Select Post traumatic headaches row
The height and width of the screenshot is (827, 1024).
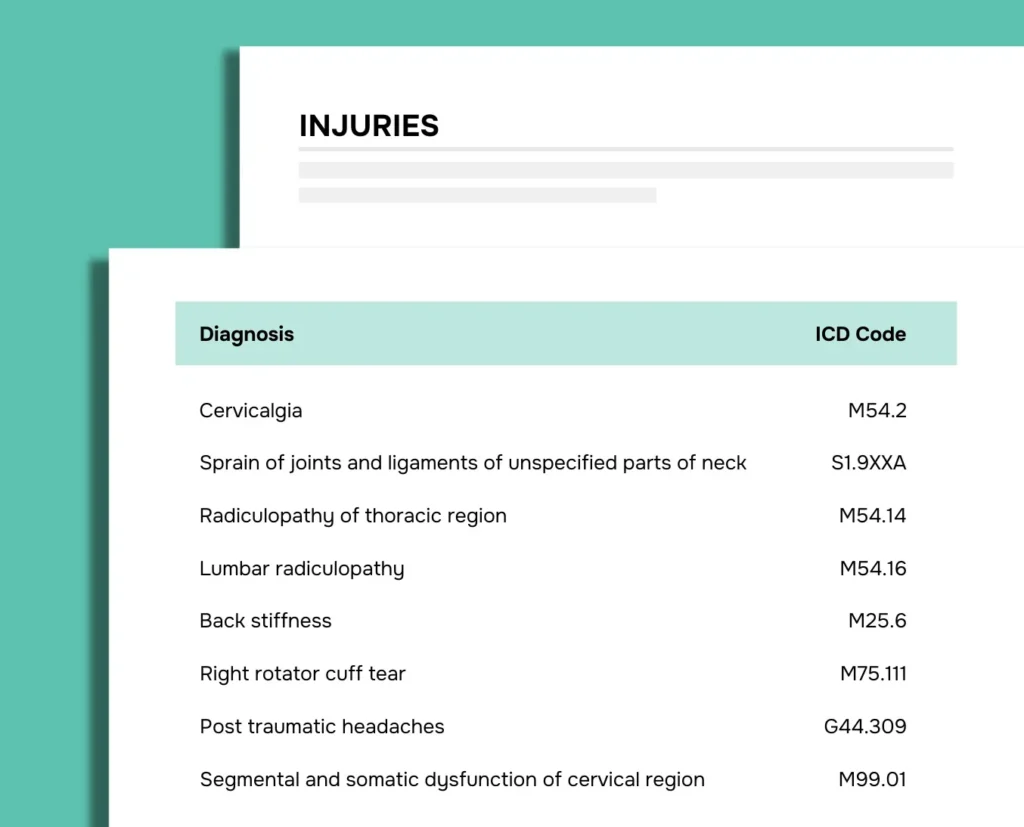point(322,727)
